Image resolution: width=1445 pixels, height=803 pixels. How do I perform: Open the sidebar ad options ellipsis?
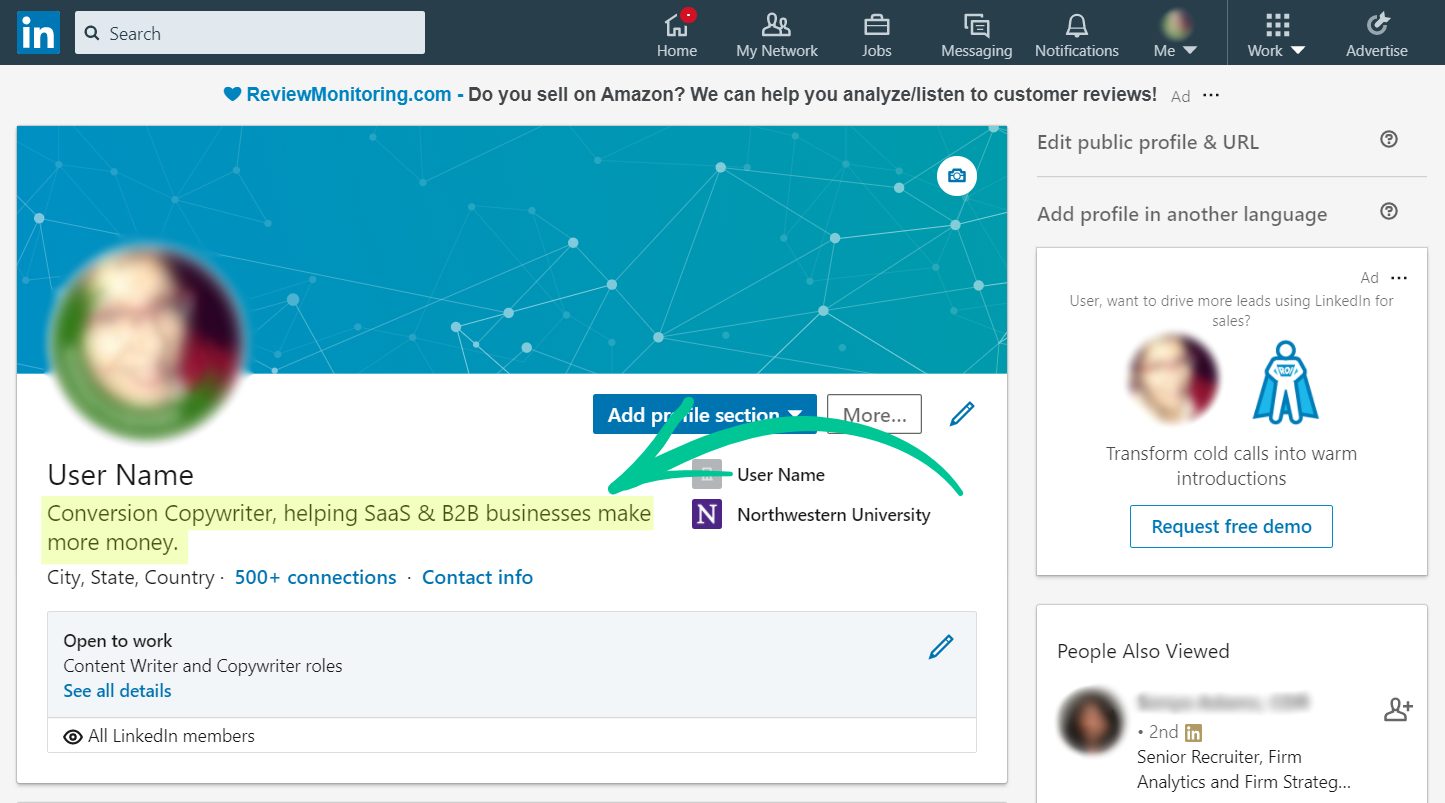1399,278
